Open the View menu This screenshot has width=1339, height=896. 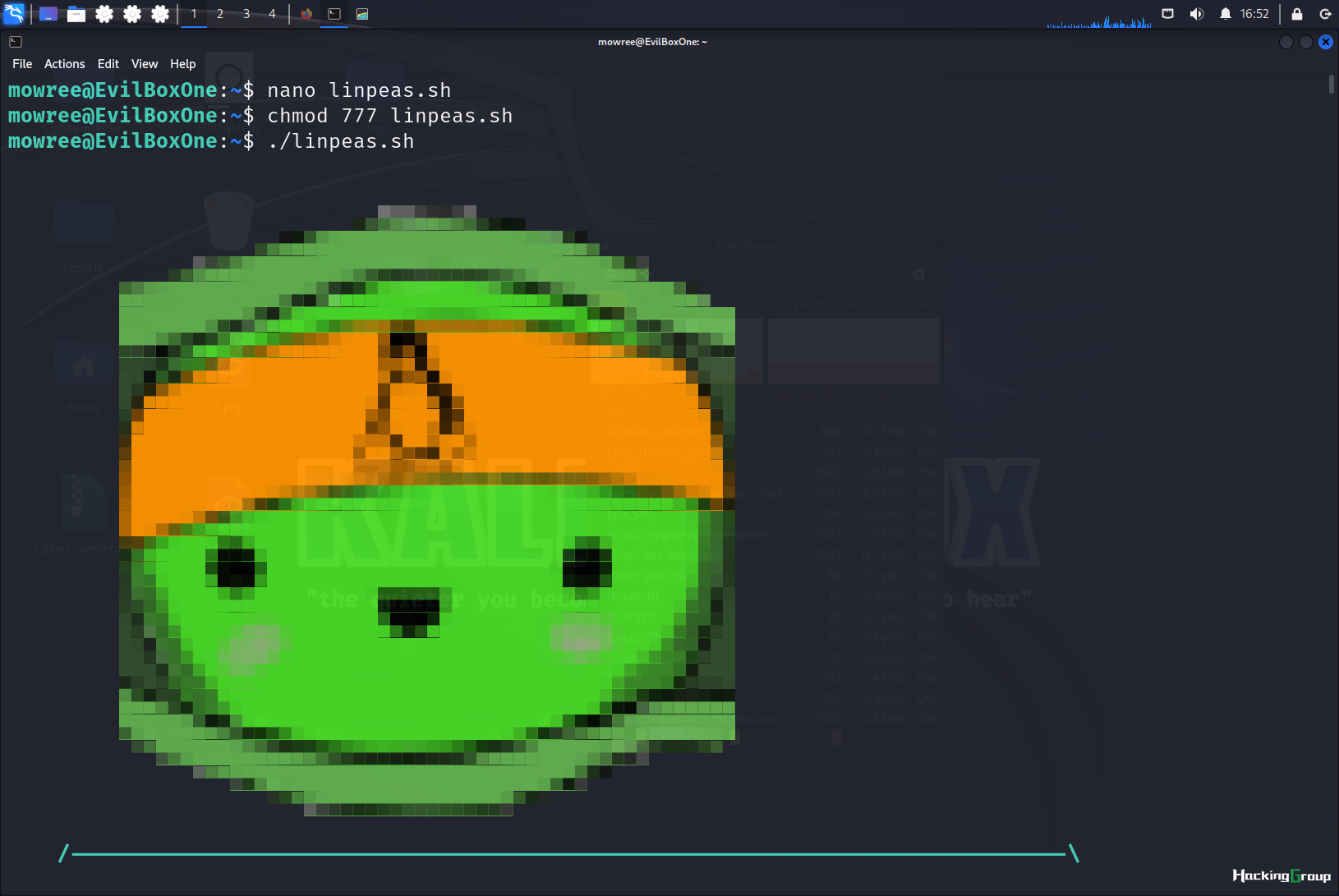(x=145, y=64)
